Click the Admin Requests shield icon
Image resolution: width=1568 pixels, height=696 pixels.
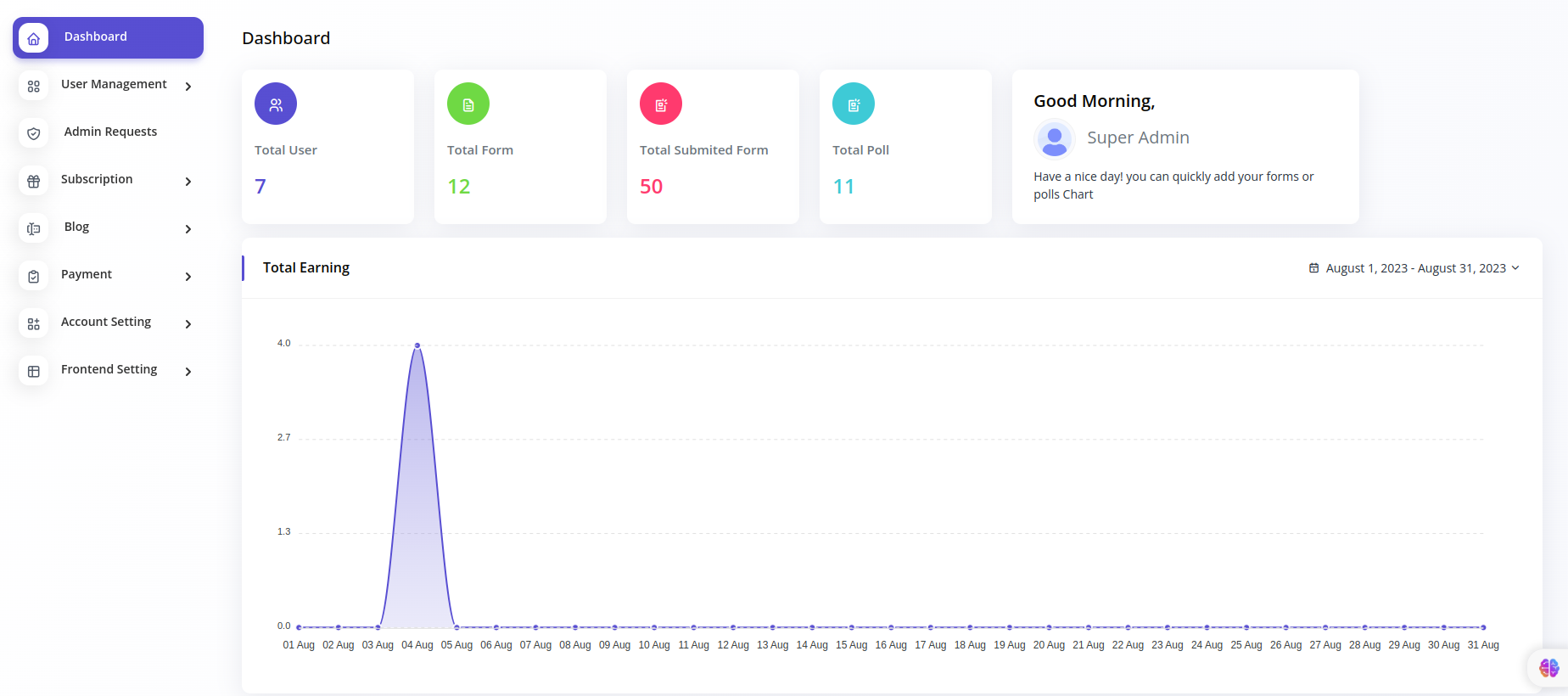(x=33, y=133)
